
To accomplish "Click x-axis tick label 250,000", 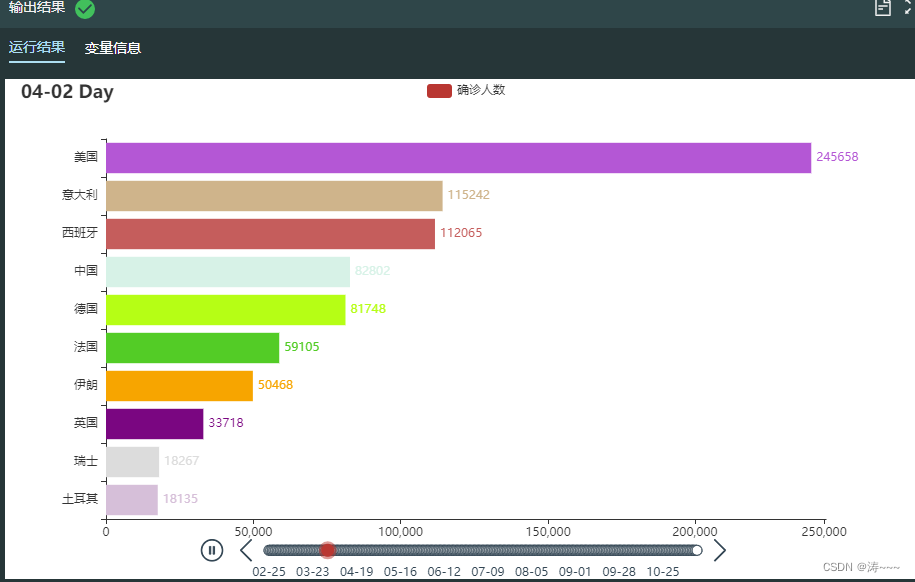I will (x=824, y=532).
